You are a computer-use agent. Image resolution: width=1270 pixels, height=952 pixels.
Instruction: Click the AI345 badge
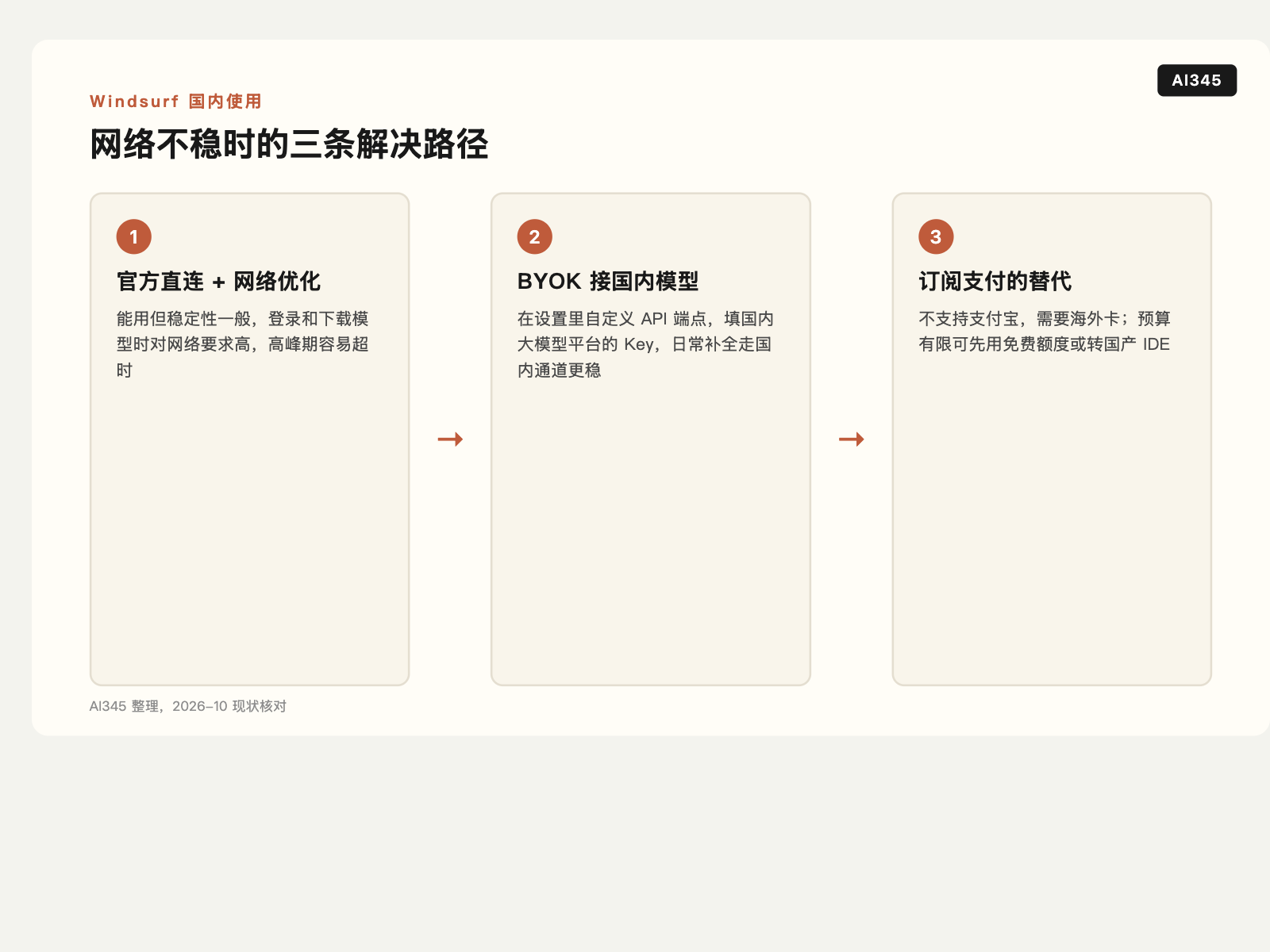[1196, 80]
